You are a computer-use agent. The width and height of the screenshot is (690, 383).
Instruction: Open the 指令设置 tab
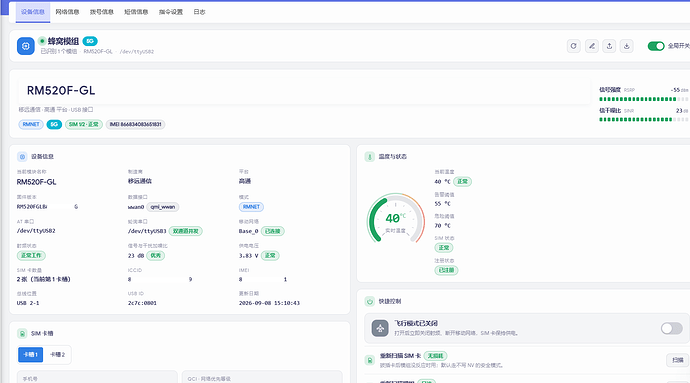point(171,12)
